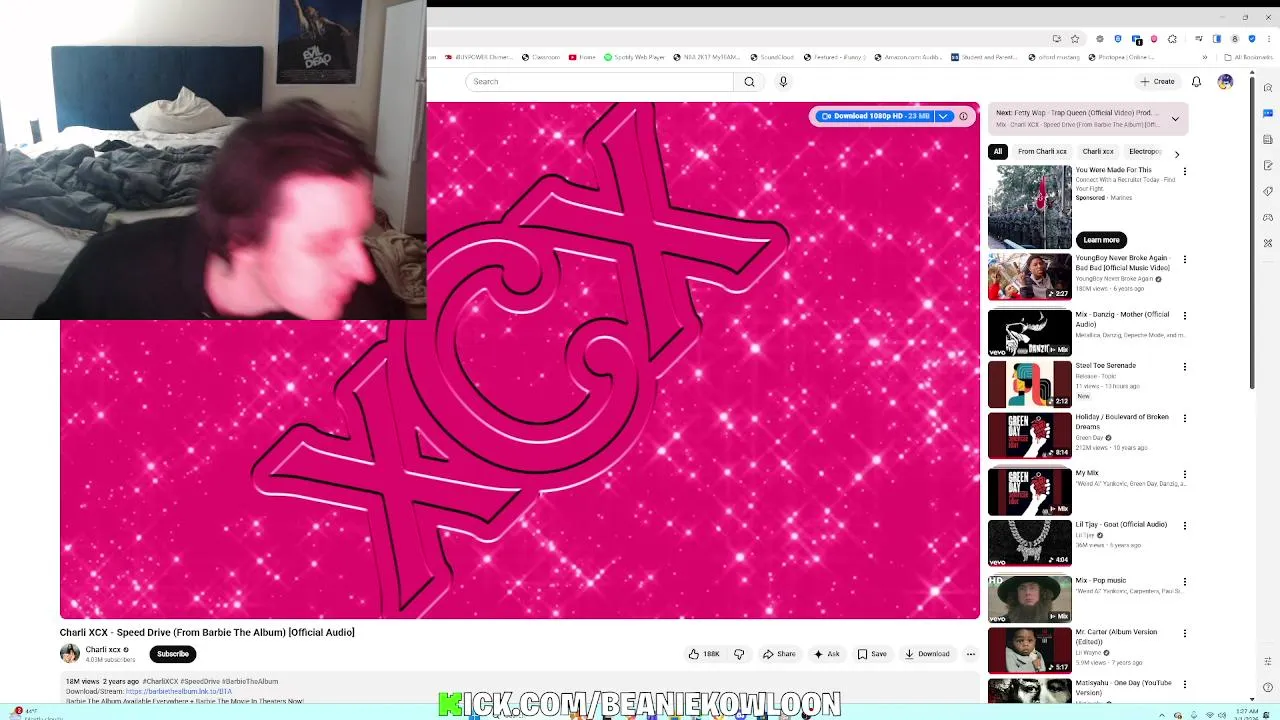Open the Lil Tjay - Goat thumbnail

coord(1029,543)
